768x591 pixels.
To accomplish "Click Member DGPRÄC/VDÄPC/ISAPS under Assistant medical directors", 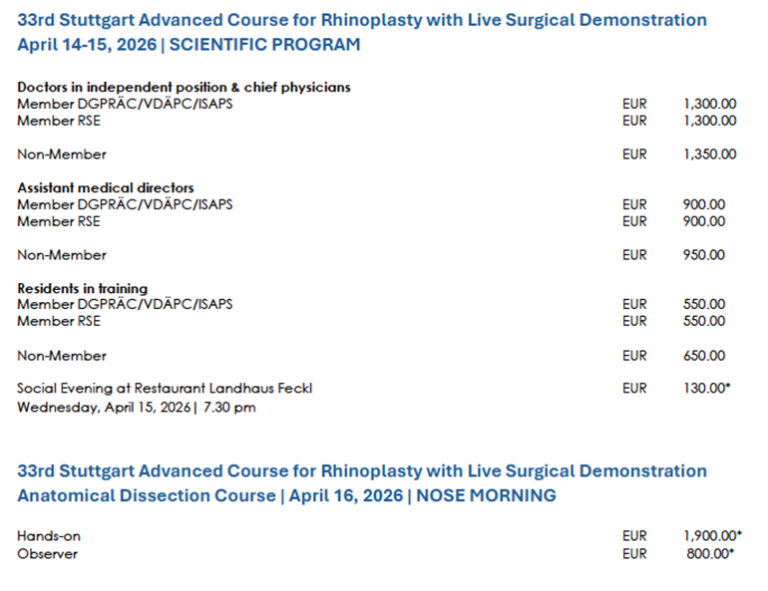I will tap(125, 205).
